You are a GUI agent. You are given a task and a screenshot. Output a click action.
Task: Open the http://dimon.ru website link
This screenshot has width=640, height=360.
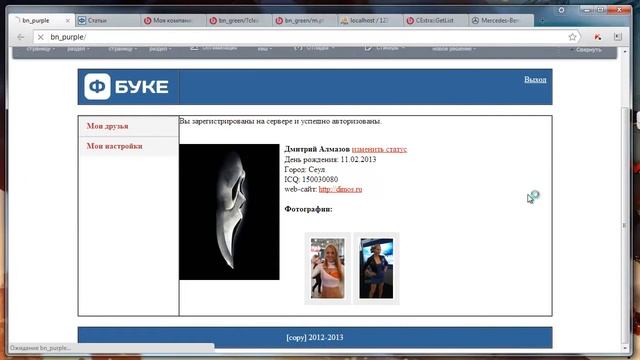point(340,189)
